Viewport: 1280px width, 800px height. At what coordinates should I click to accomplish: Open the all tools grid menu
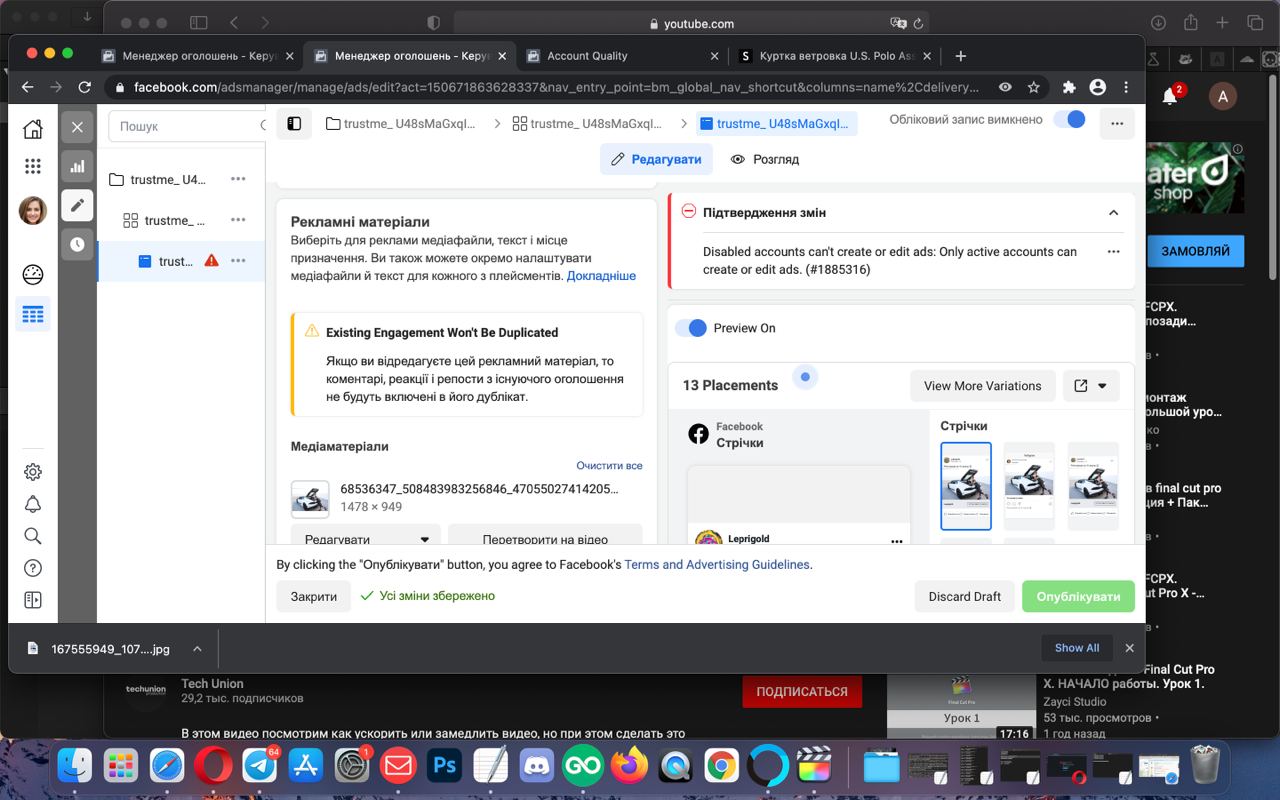[x=33, y=166]
